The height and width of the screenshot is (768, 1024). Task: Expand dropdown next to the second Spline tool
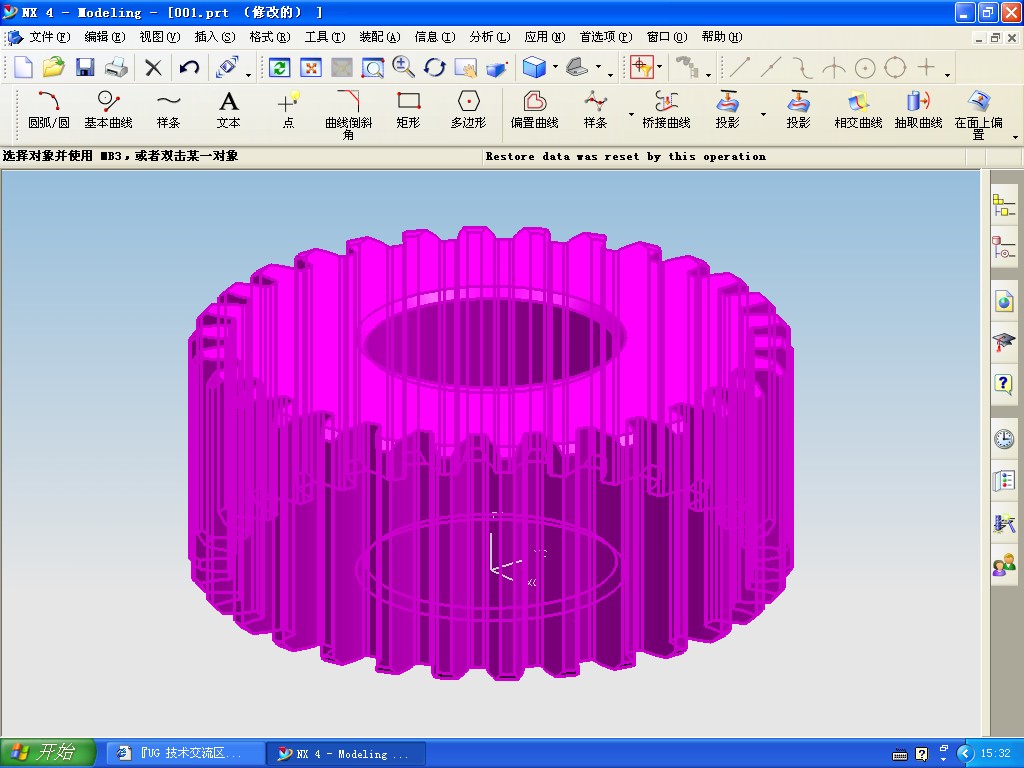[x=631, y=114]
